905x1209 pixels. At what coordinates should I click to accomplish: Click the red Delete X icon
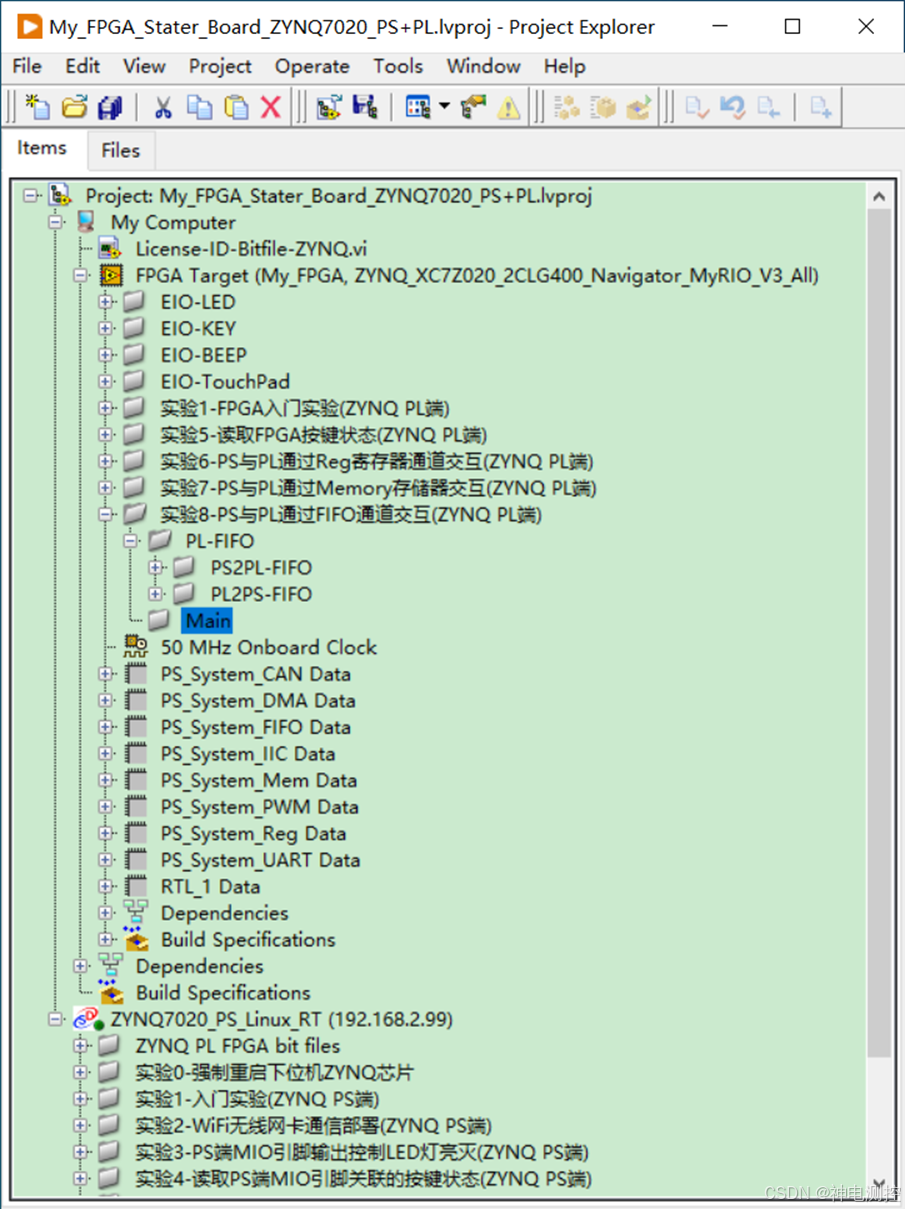tap(271, 107)
